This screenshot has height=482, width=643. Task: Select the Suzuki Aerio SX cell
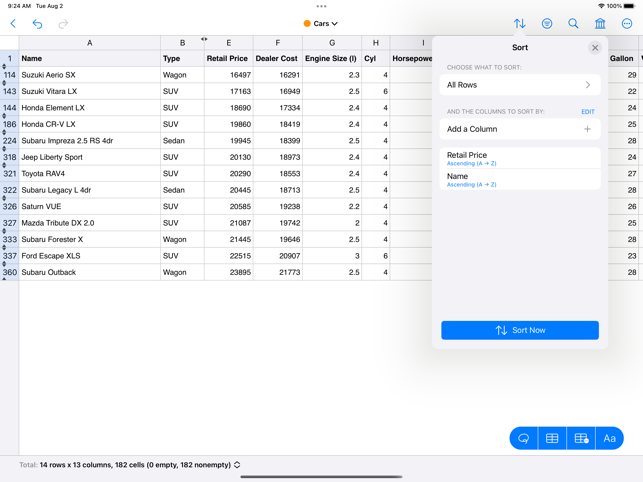(89, 75)
